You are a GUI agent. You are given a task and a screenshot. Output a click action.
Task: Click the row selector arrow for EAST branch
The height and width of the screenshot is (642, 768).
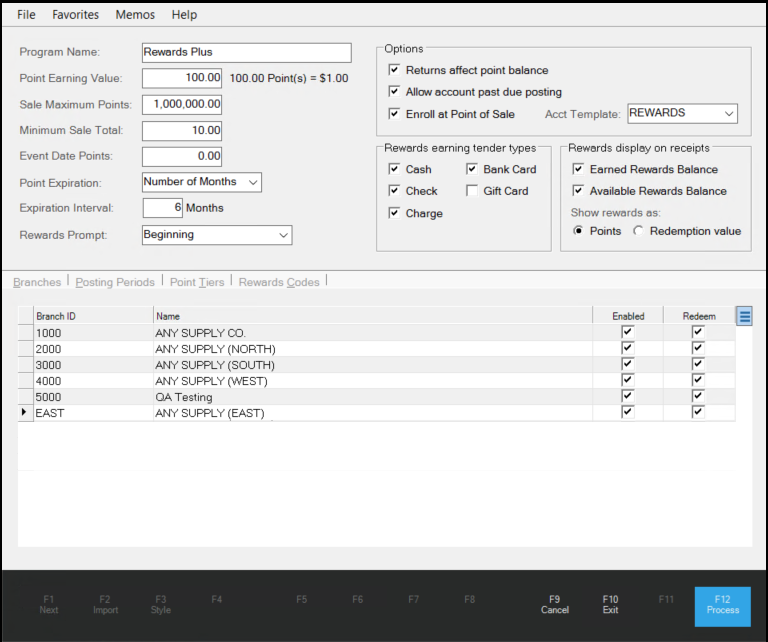tap(24, 413)
